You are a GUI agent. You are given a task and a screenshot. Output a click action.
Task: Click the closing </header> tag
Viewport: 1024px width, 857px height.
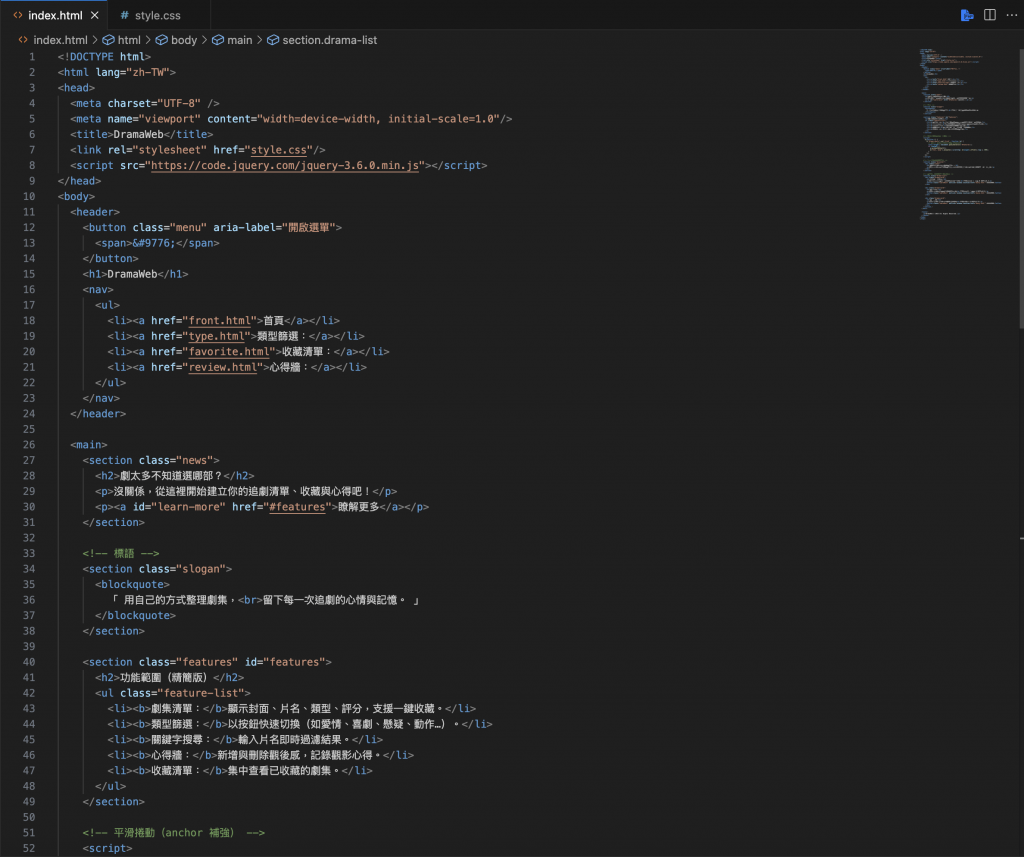pos(98,413)
